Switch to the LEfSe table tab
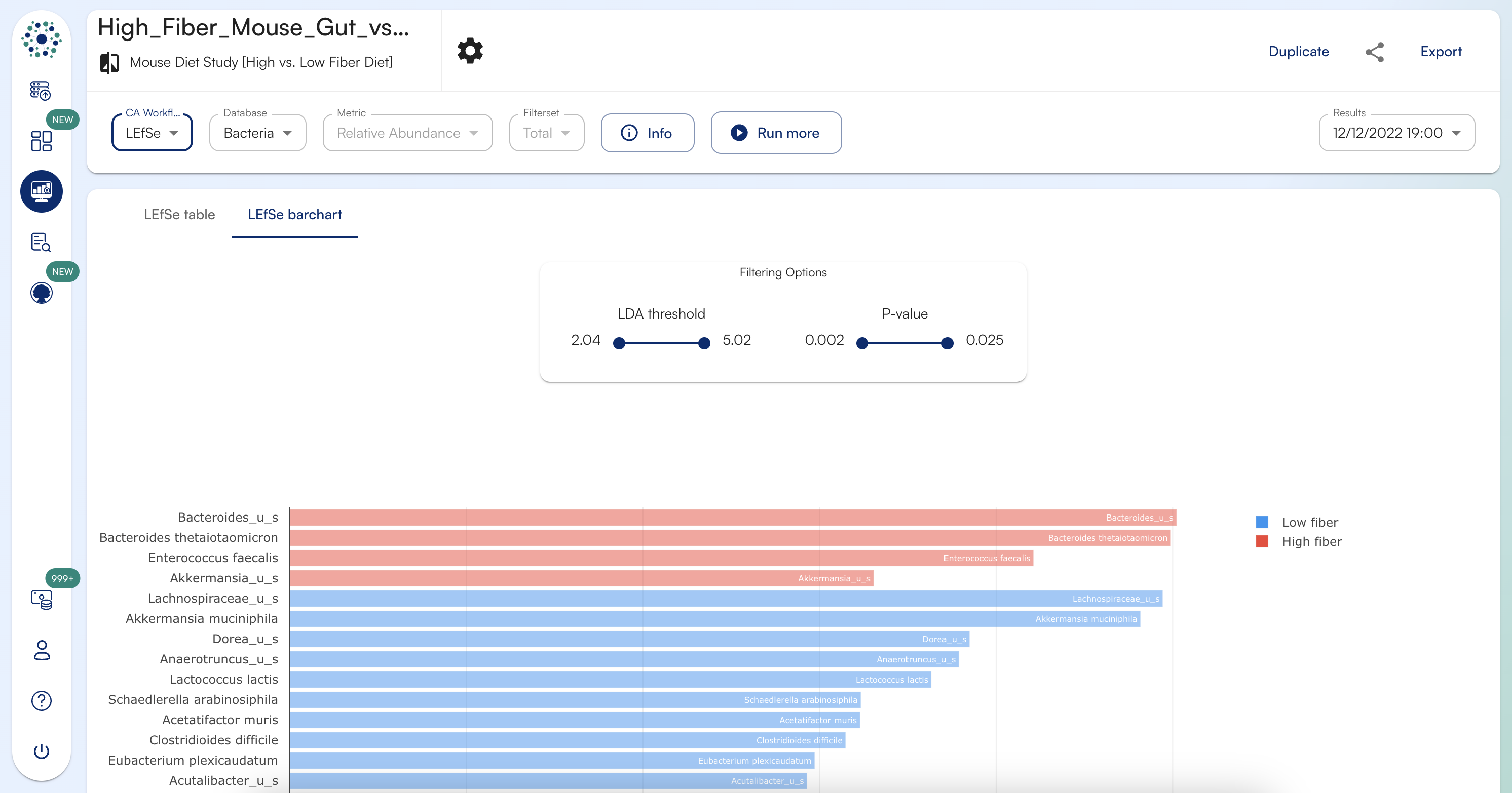This screenshot has height=793, width=1512. [x=179, y=215]
